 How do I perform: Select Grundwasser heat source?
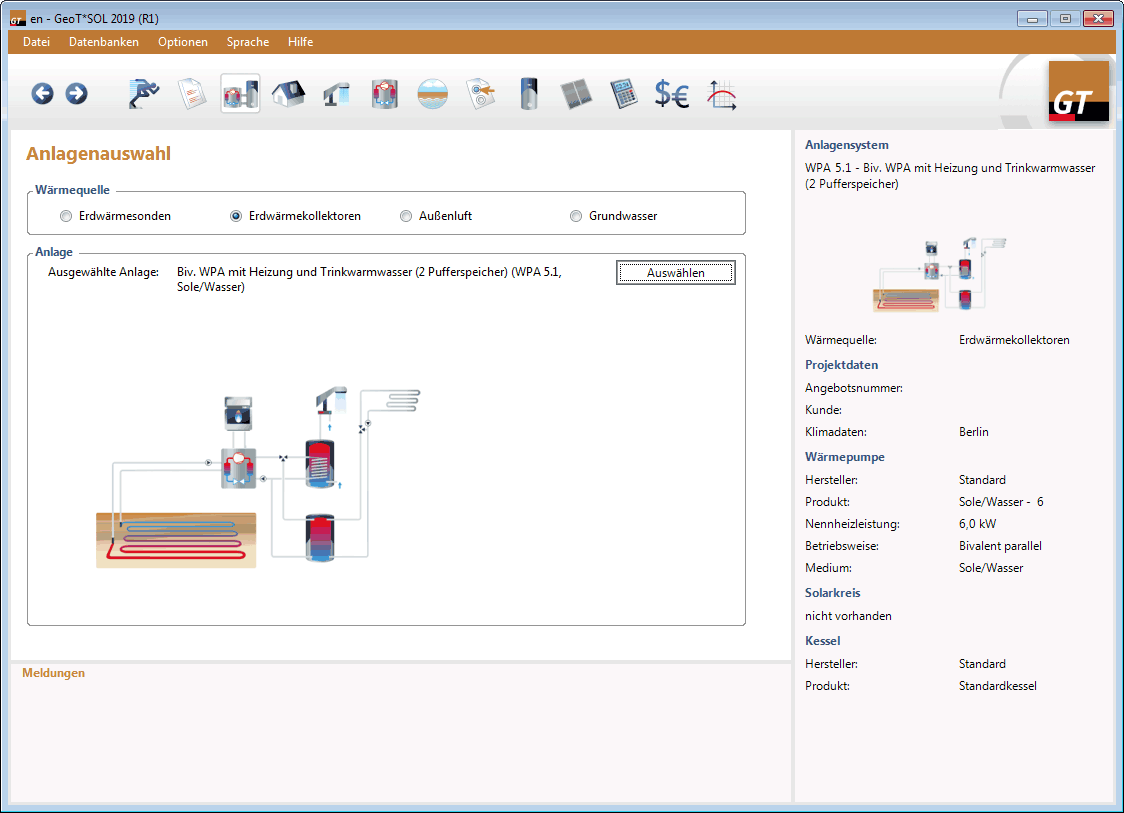(614, 216)
